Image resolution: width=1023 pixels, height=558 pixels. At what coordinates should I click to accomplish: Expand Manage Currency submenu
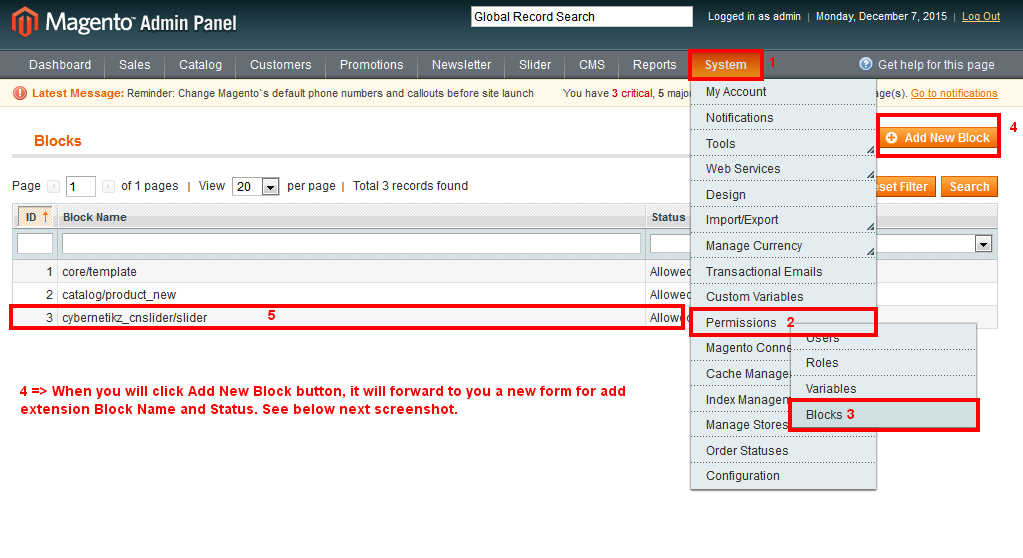click(870, 252)
